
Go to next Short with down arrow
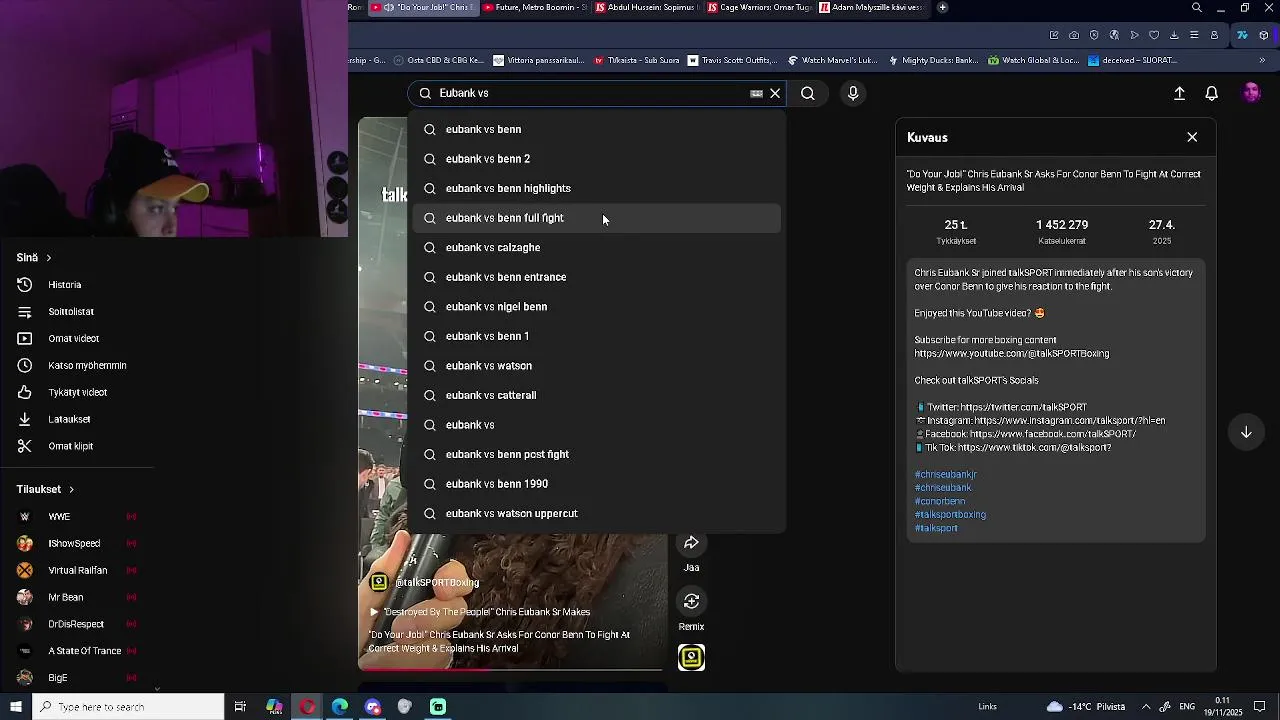[1246, 432]
